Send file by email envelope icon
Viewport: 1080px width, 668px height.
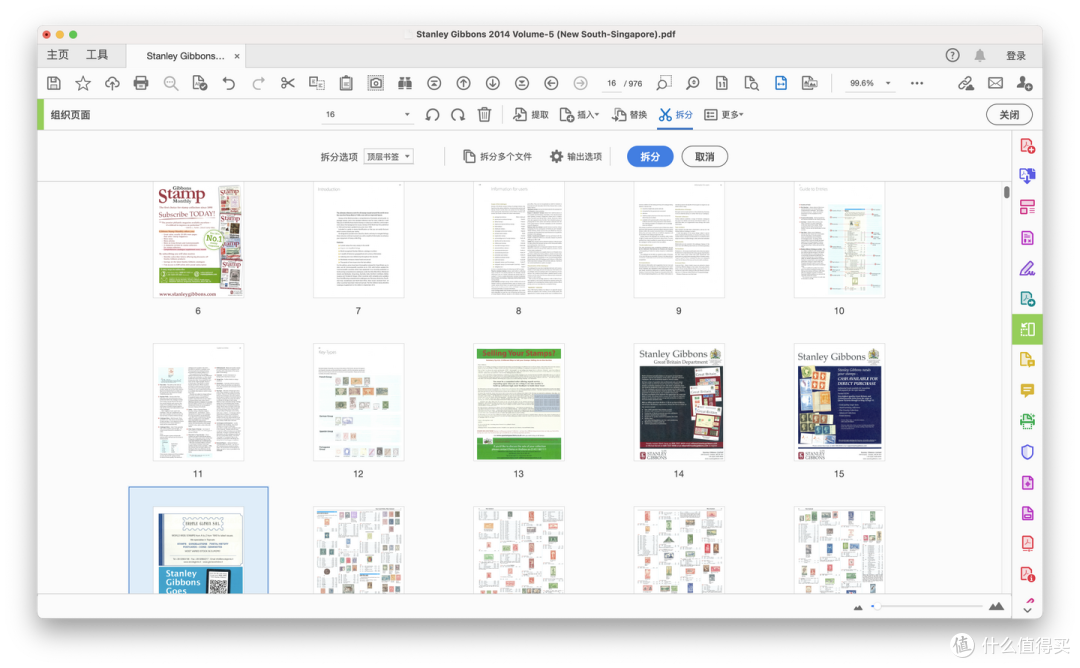pos(995,83)
